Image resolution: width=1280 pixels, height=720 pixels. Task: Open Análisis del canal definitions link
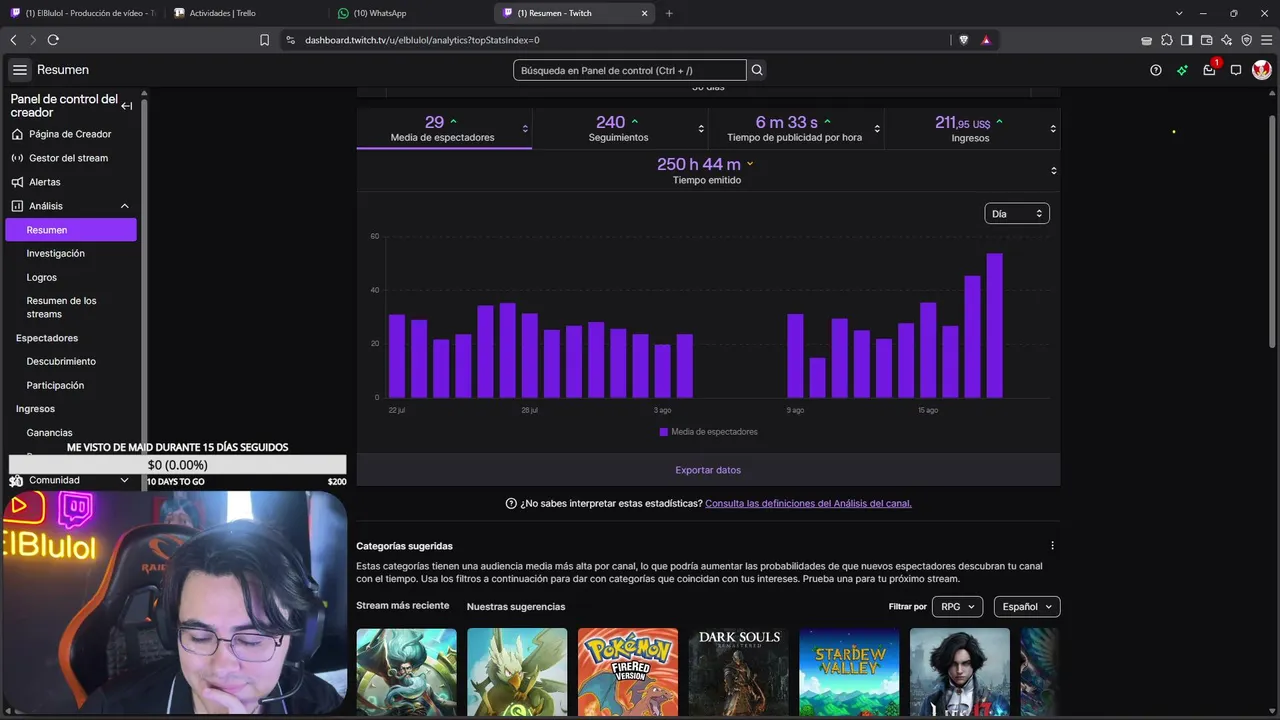808,504
